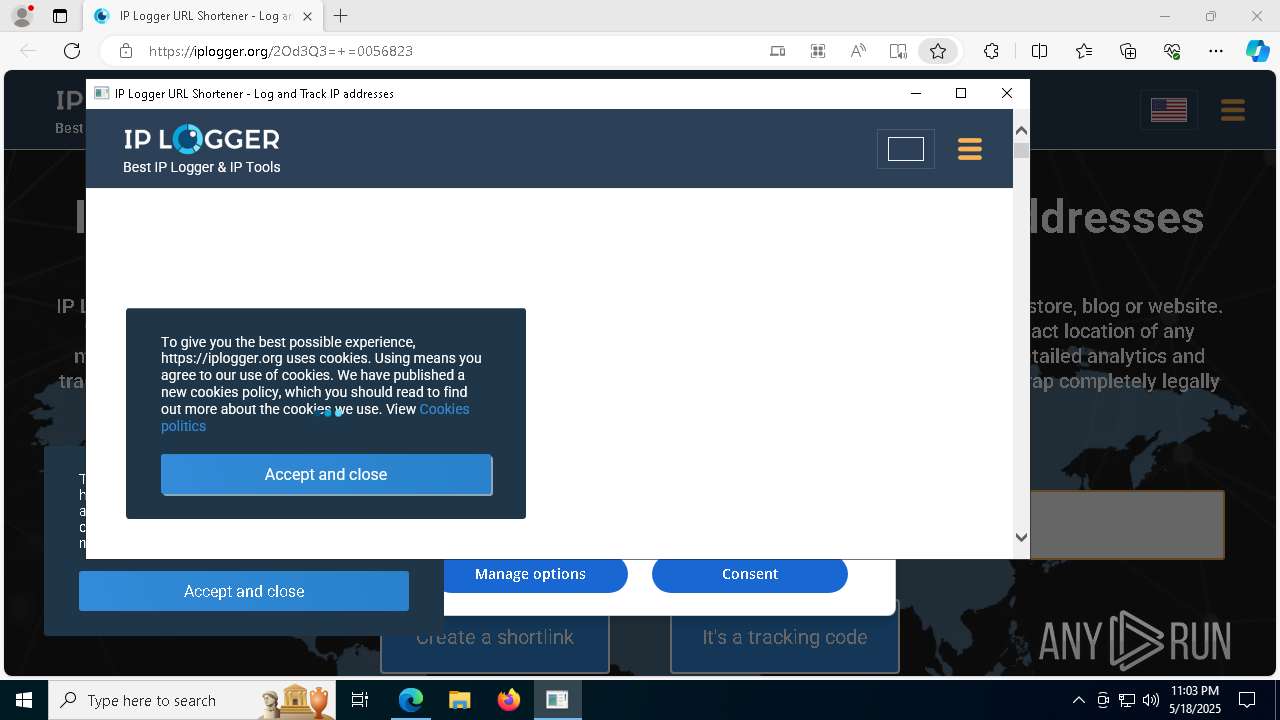This screenshot has height=720, width=1280.
Task: Open notification center icon
Action: coord(1247,700)
